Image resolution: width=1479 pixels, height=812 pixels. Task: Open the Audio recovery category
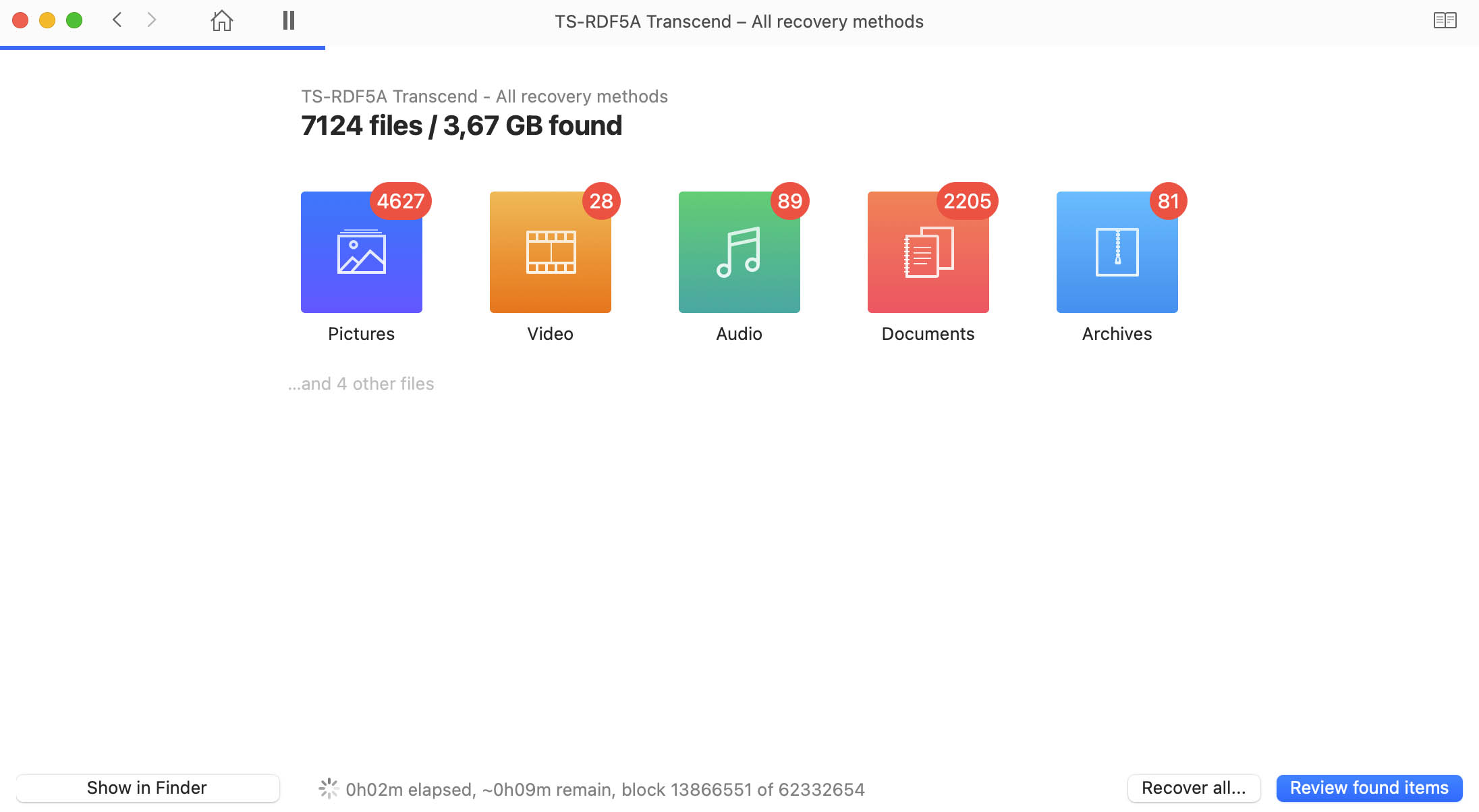738,252
